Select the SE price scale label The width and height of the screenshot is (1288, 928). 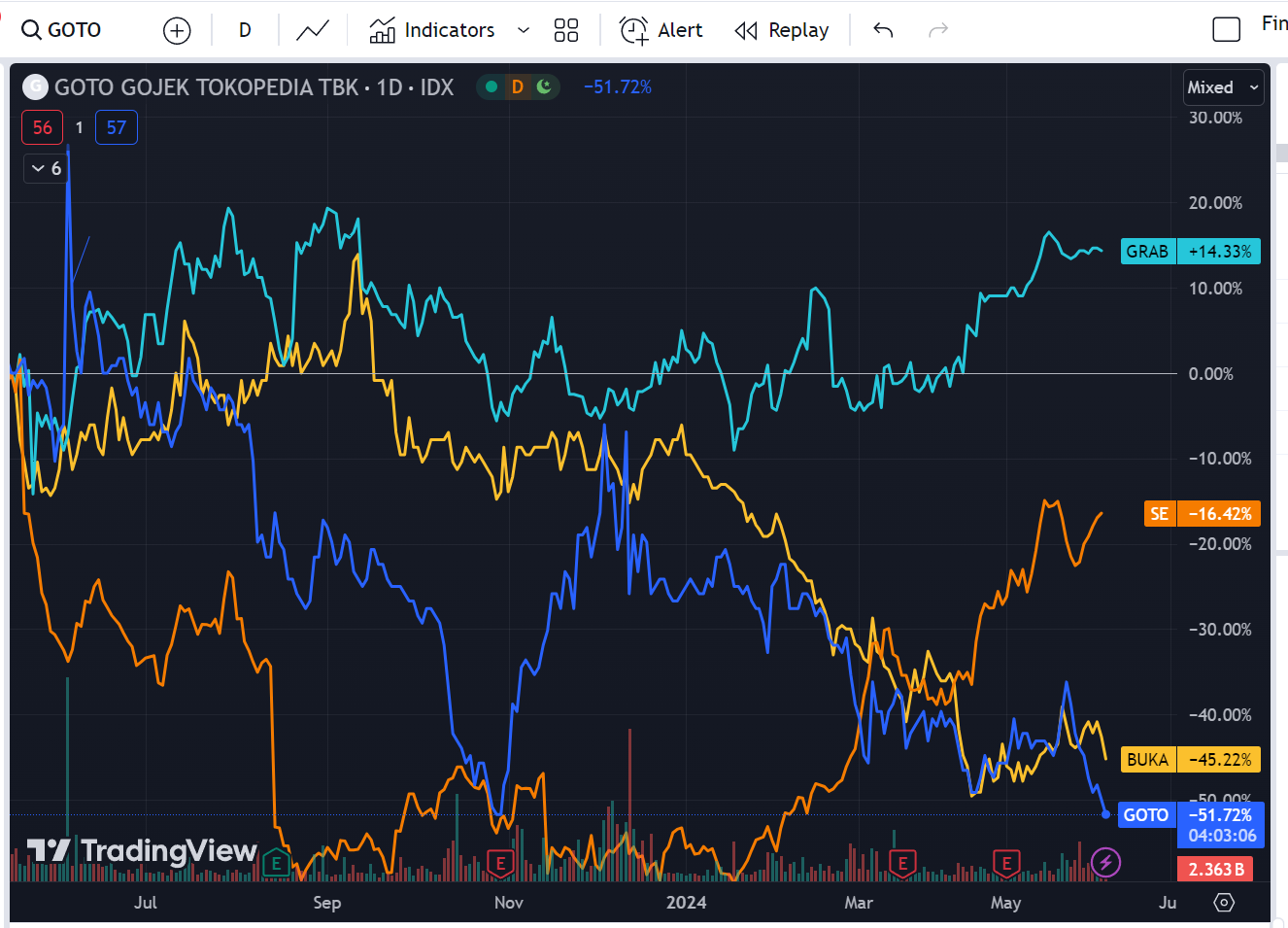point(1160,514)
